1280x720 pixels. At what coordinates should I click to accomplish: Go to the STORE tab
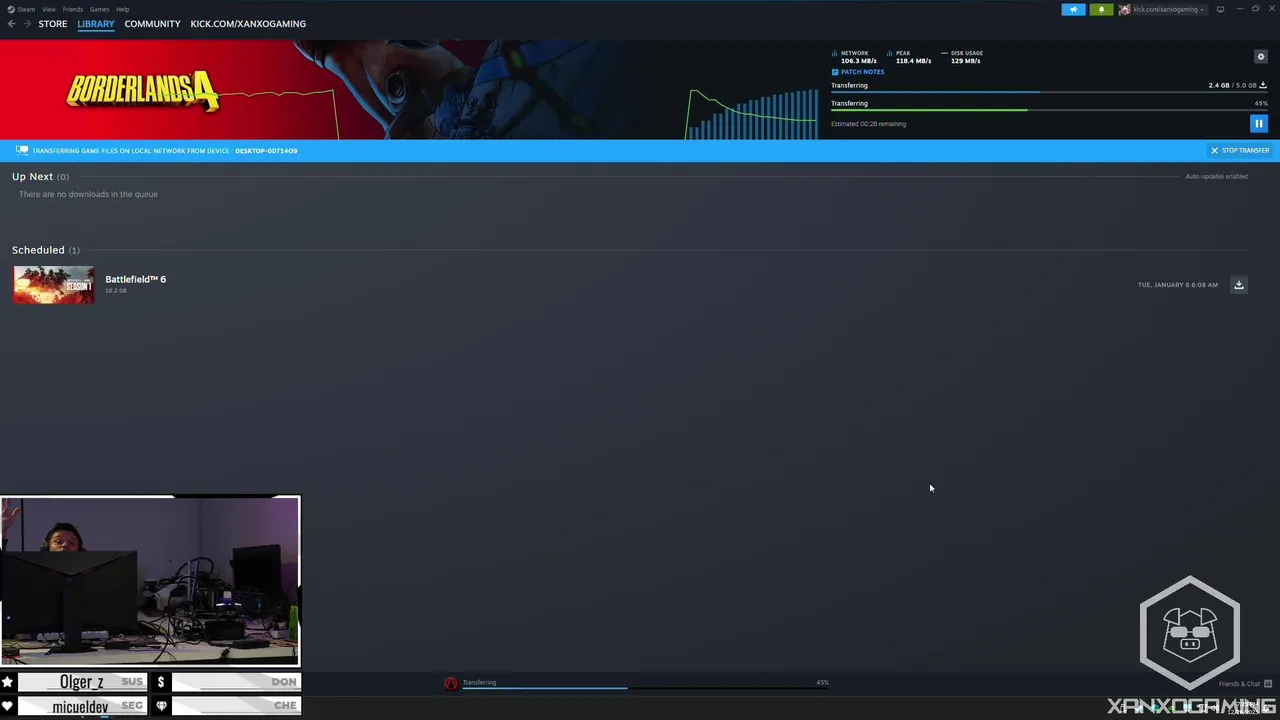point(53,24)
